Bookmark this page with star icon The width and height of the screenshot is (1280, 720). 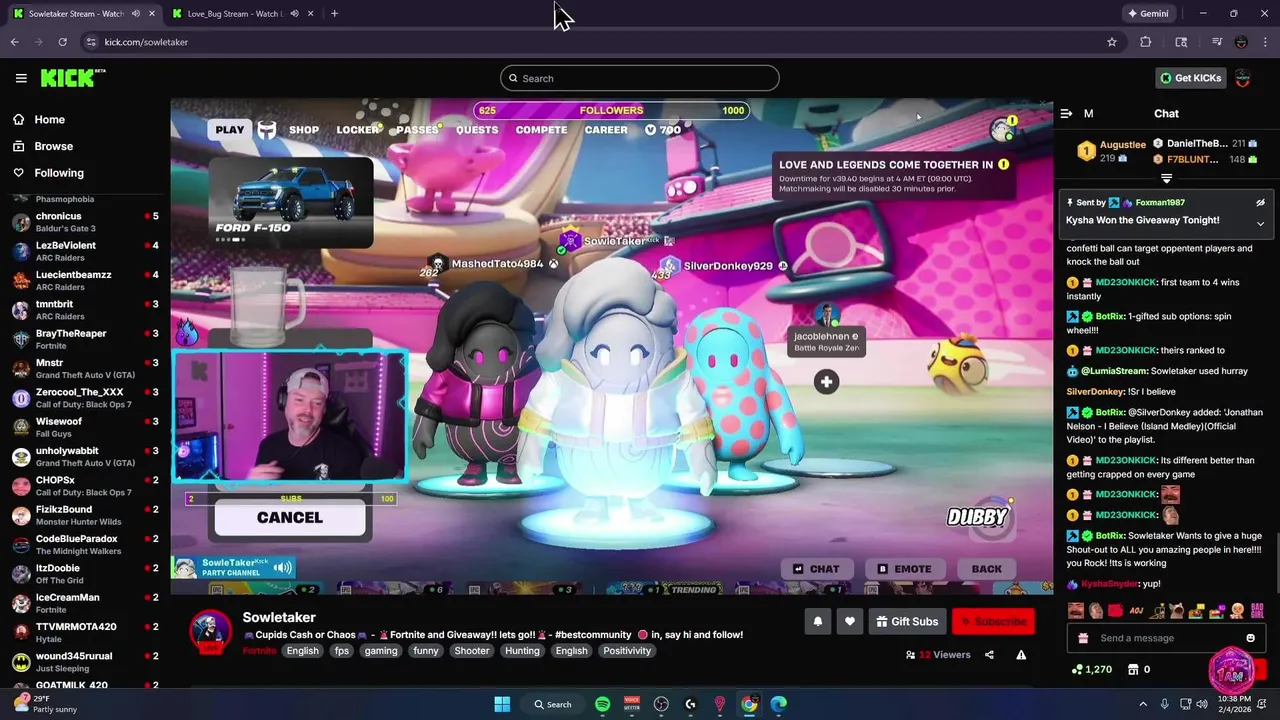coord(1111,42)
